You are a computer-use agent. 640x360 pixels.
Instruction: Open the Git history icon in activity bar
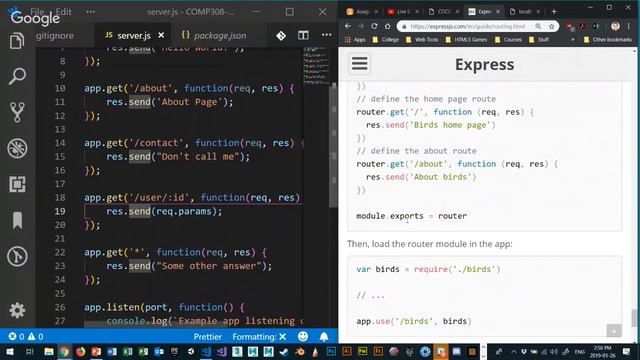click(x=17, y=256)
